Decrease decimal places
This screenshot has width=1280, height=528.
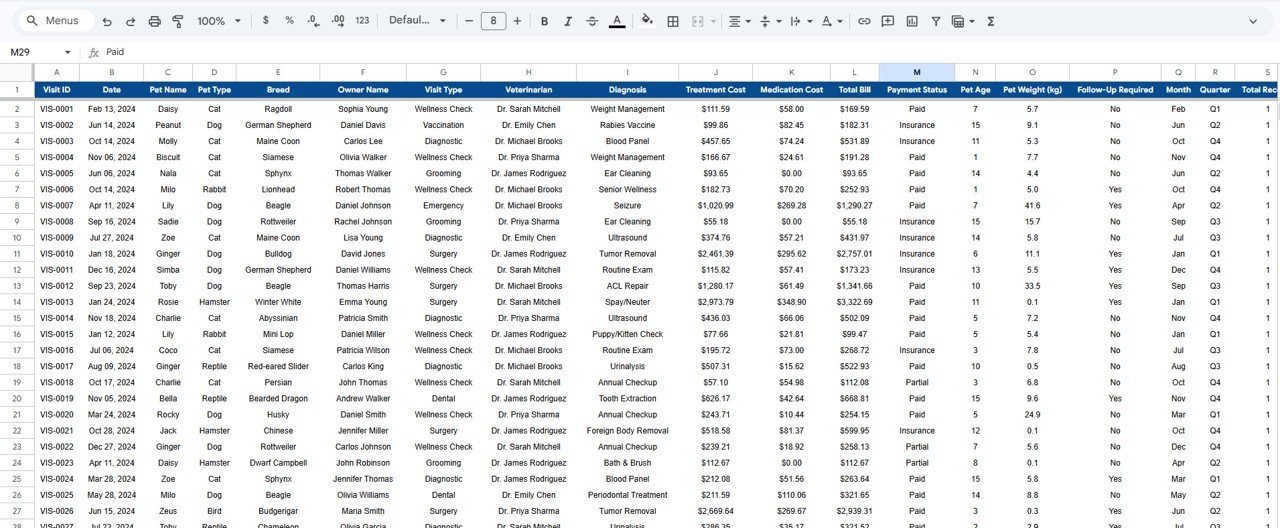tap(313, 21)
